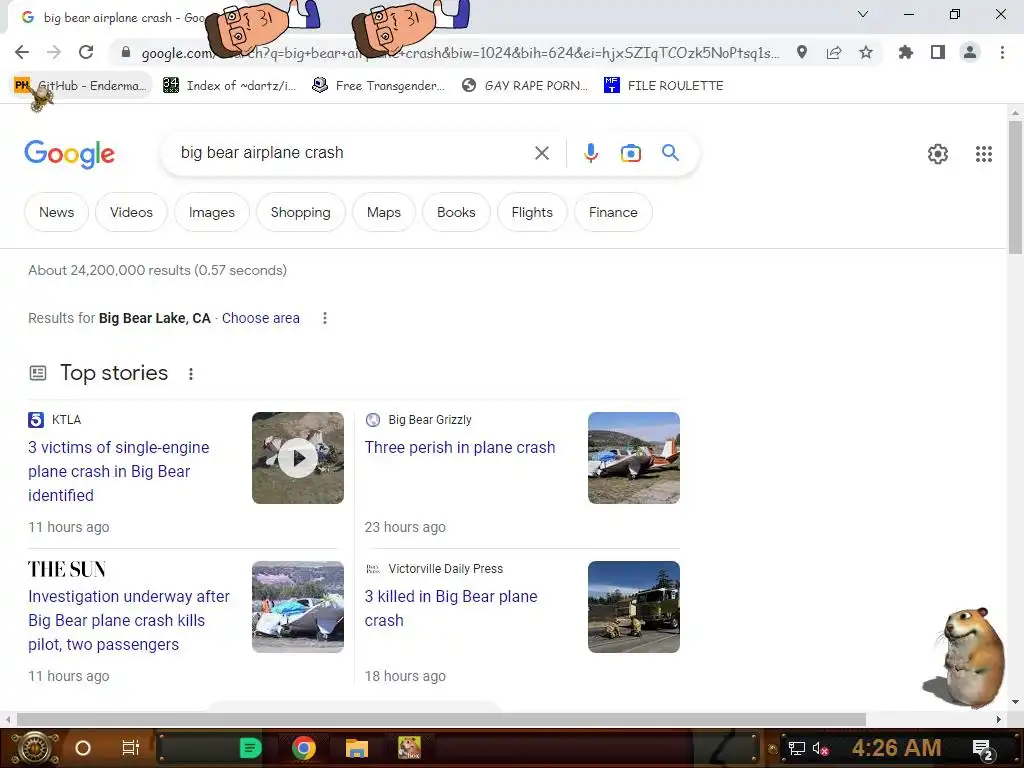Open Chrome three-dot menu
Image resolution: width=1024 pixels, height=768 pixels.
point(1002,52)
